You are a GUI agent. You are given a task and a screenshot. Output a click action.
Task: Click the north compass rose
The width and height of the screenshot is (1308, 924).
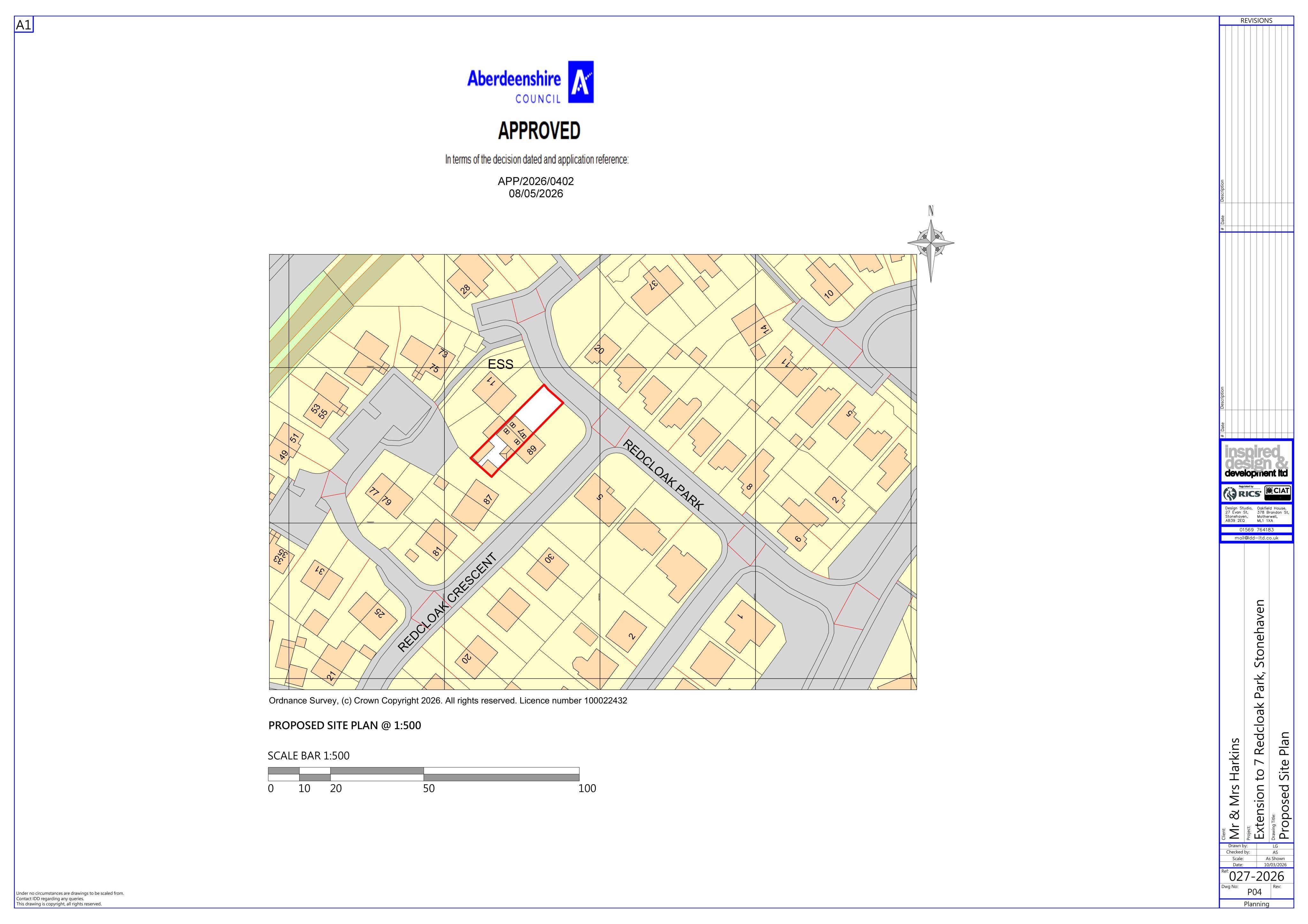click(931, 243)
